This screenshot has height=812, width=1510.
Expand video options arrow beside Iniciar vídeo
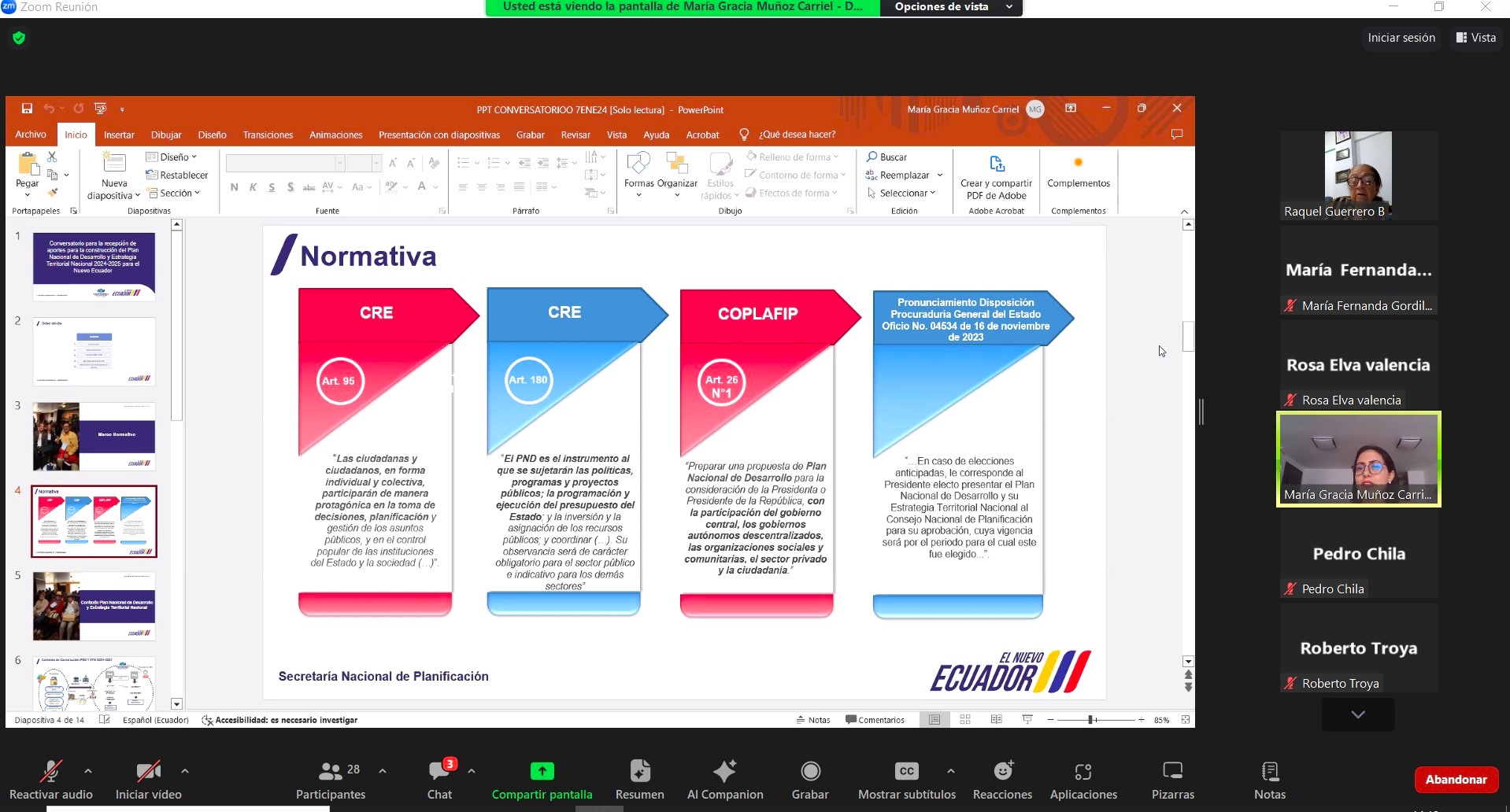click(185, 771)
